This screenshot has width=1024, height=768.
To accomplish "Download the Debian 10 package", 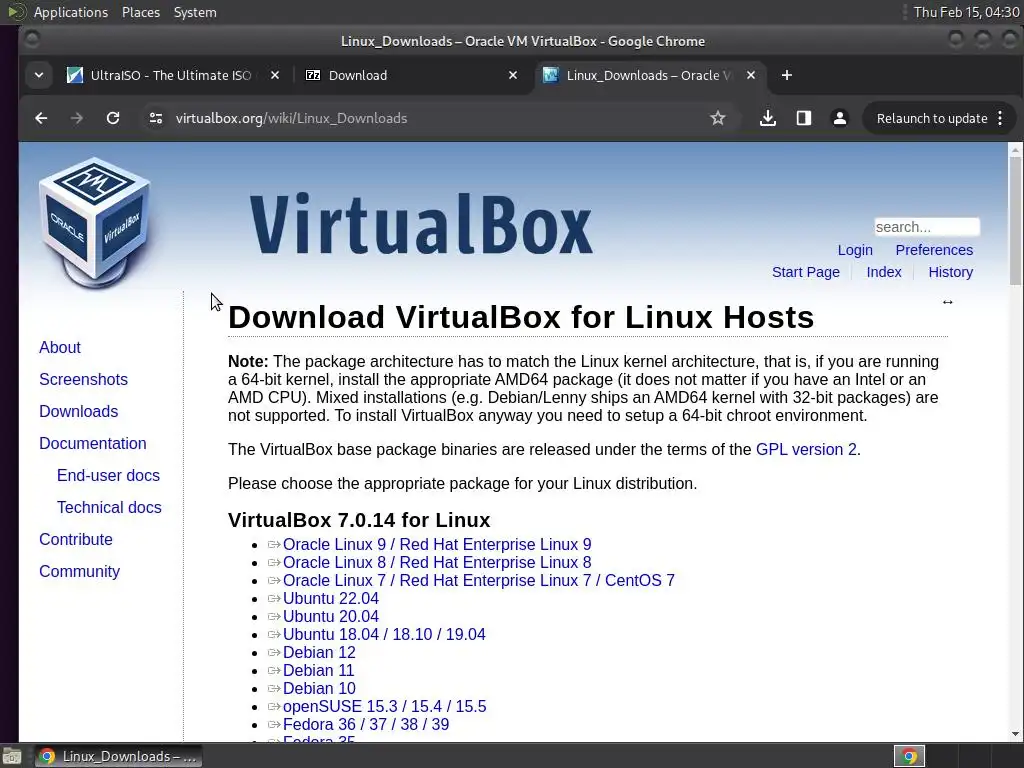I will [x=319, y=688].
